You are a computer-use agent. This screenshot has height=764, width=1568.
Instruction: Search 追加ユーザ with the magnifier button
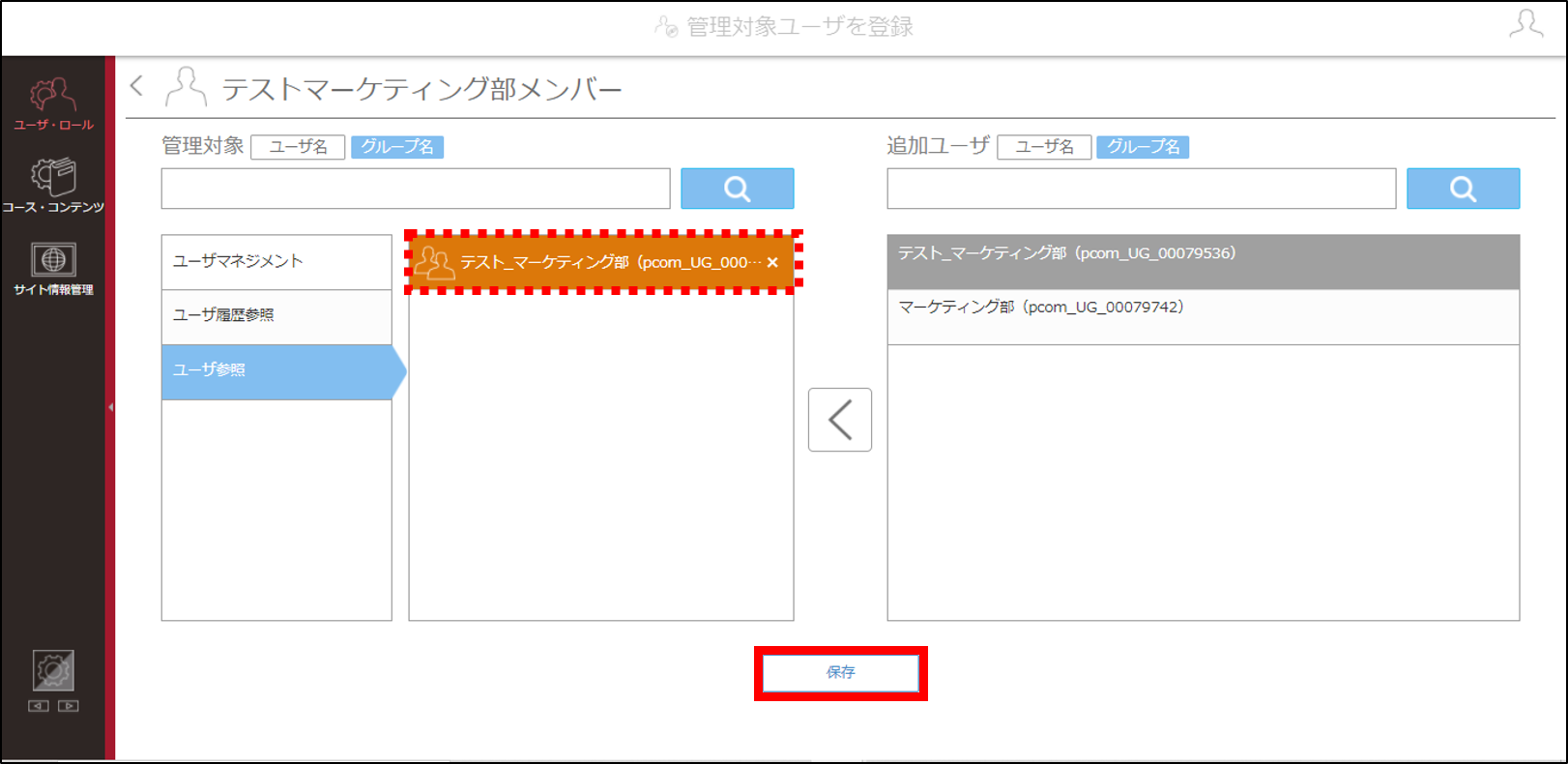click(1463, 189)
